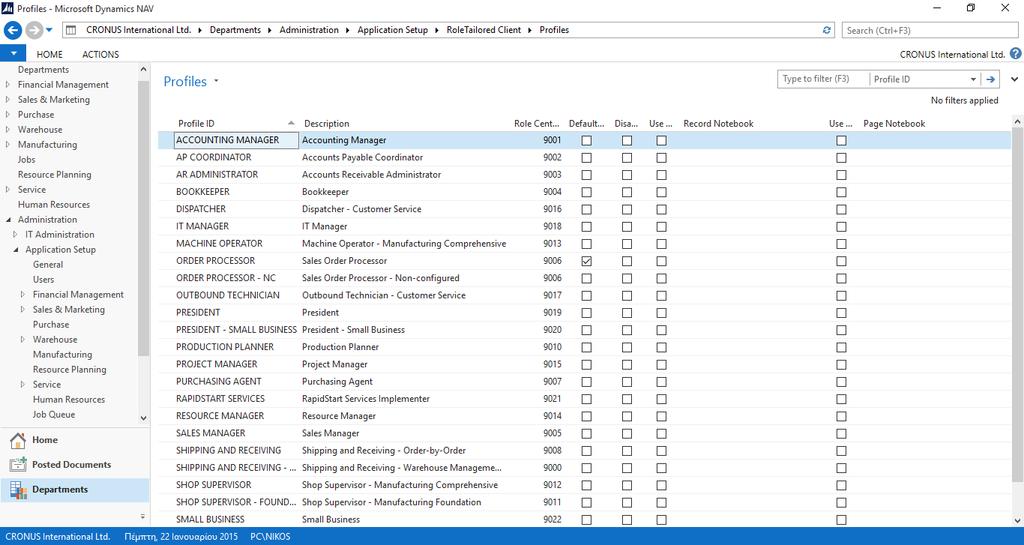
Task: Click the Purchasing Agent description cell
Action: [x=337, y=382]
